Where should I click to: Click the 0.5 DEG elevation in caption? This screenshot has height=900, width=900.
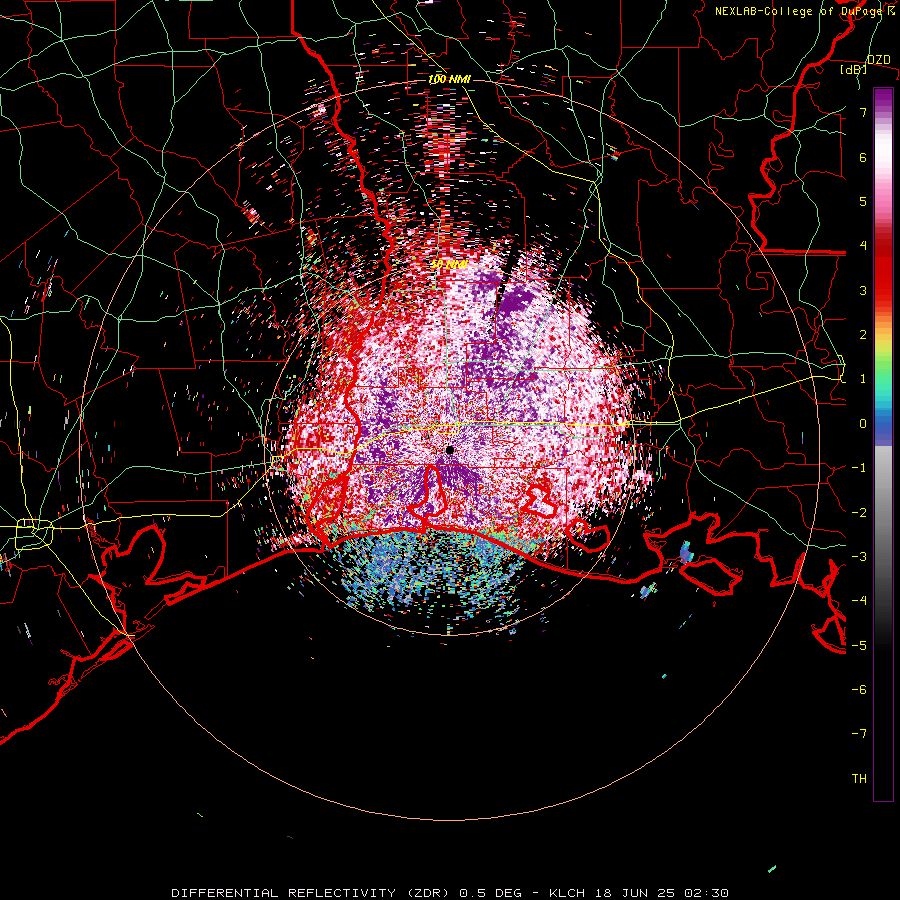[490, 893]
